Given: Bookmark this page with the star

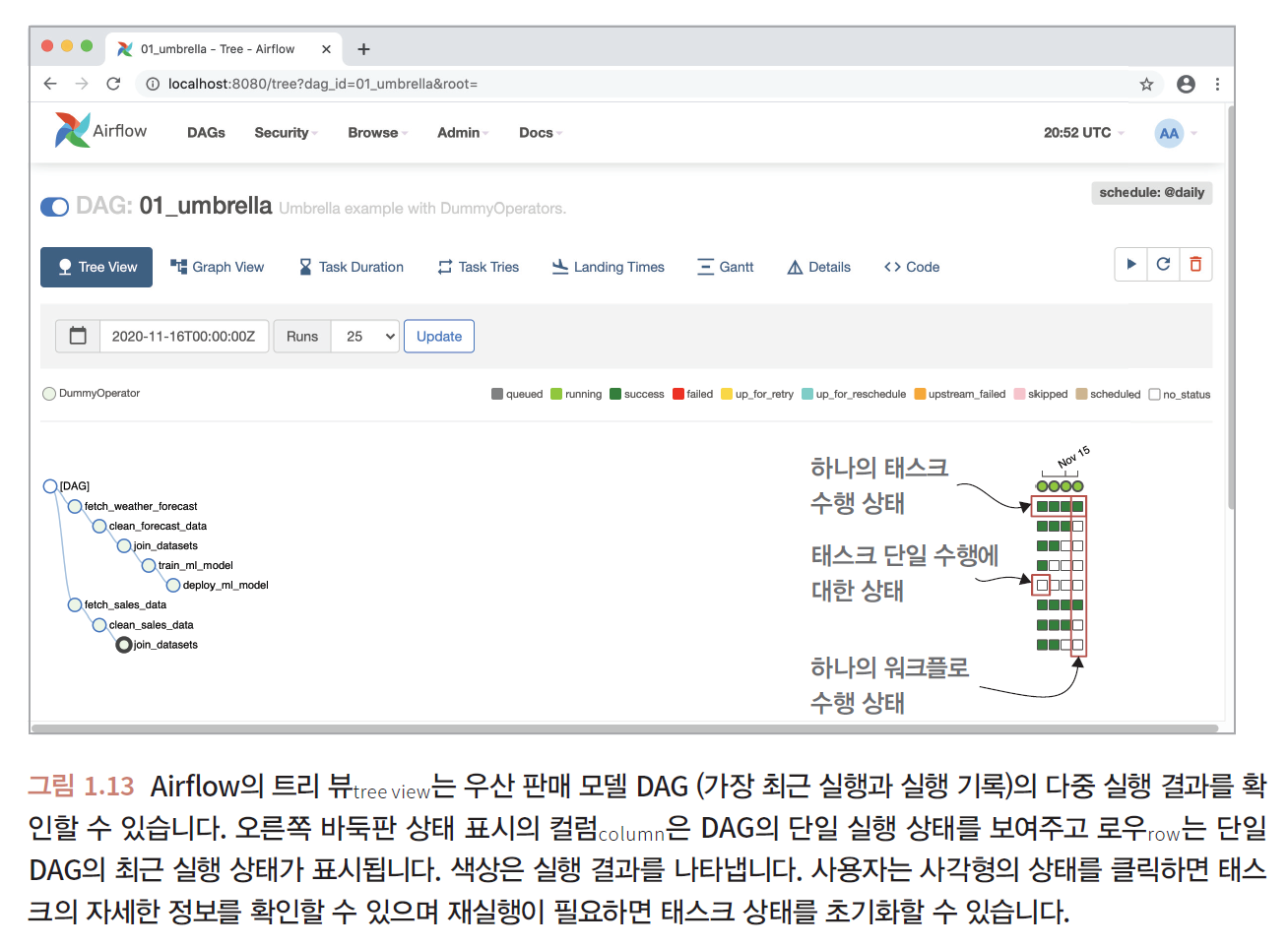Looking at the screenshot, I should coord(1146,84).
